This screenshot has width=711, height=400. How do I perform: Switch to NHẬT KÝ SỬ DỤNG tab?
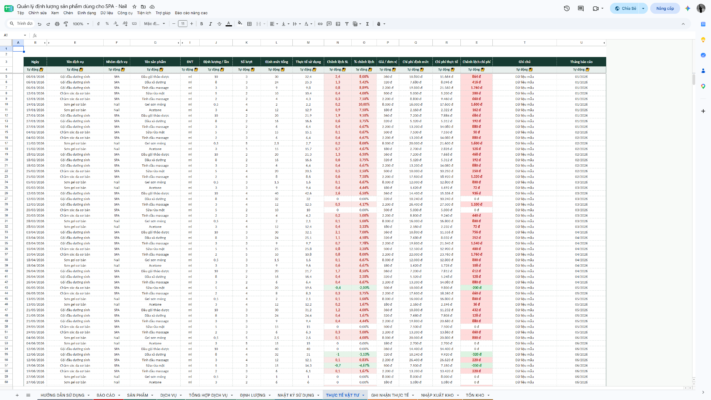[x=296, y=395]
